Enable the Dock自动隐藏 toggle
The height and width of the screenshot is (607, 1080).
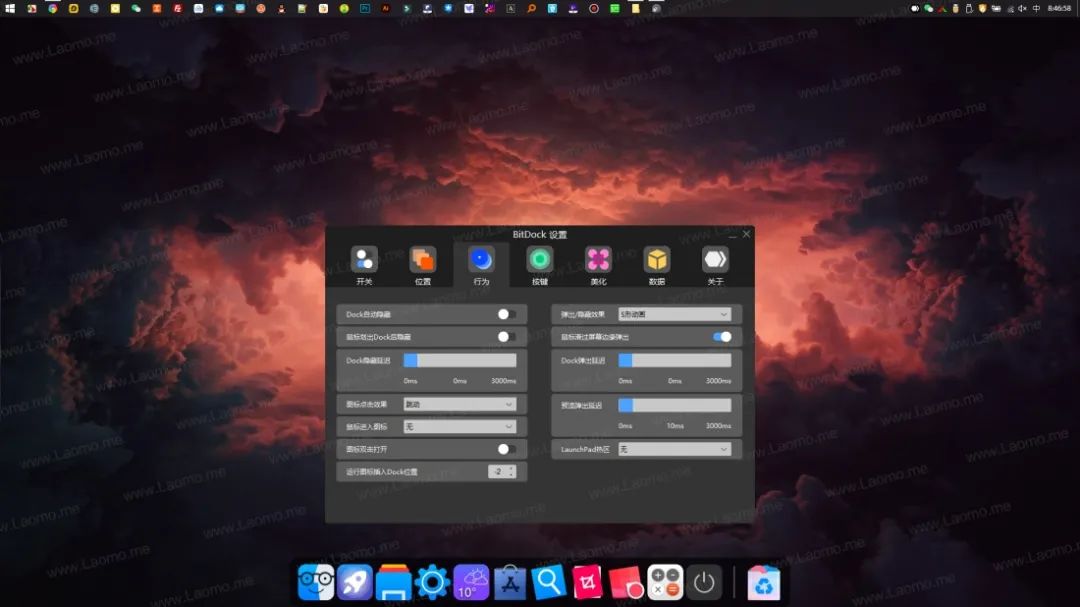tap(506, 314)
